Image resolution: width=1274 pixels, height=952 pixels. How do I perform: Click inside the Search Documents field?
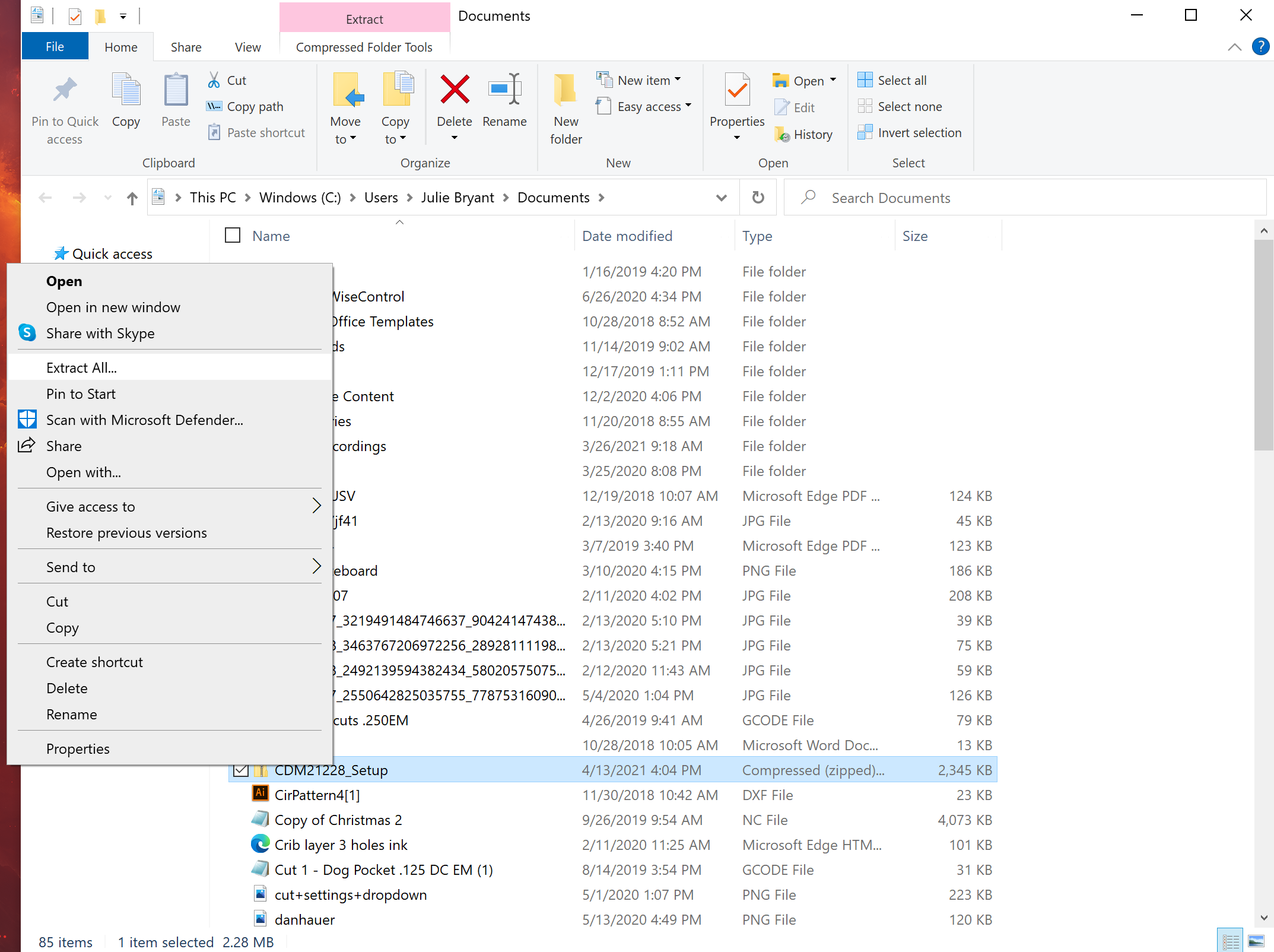pos(1009,197)
